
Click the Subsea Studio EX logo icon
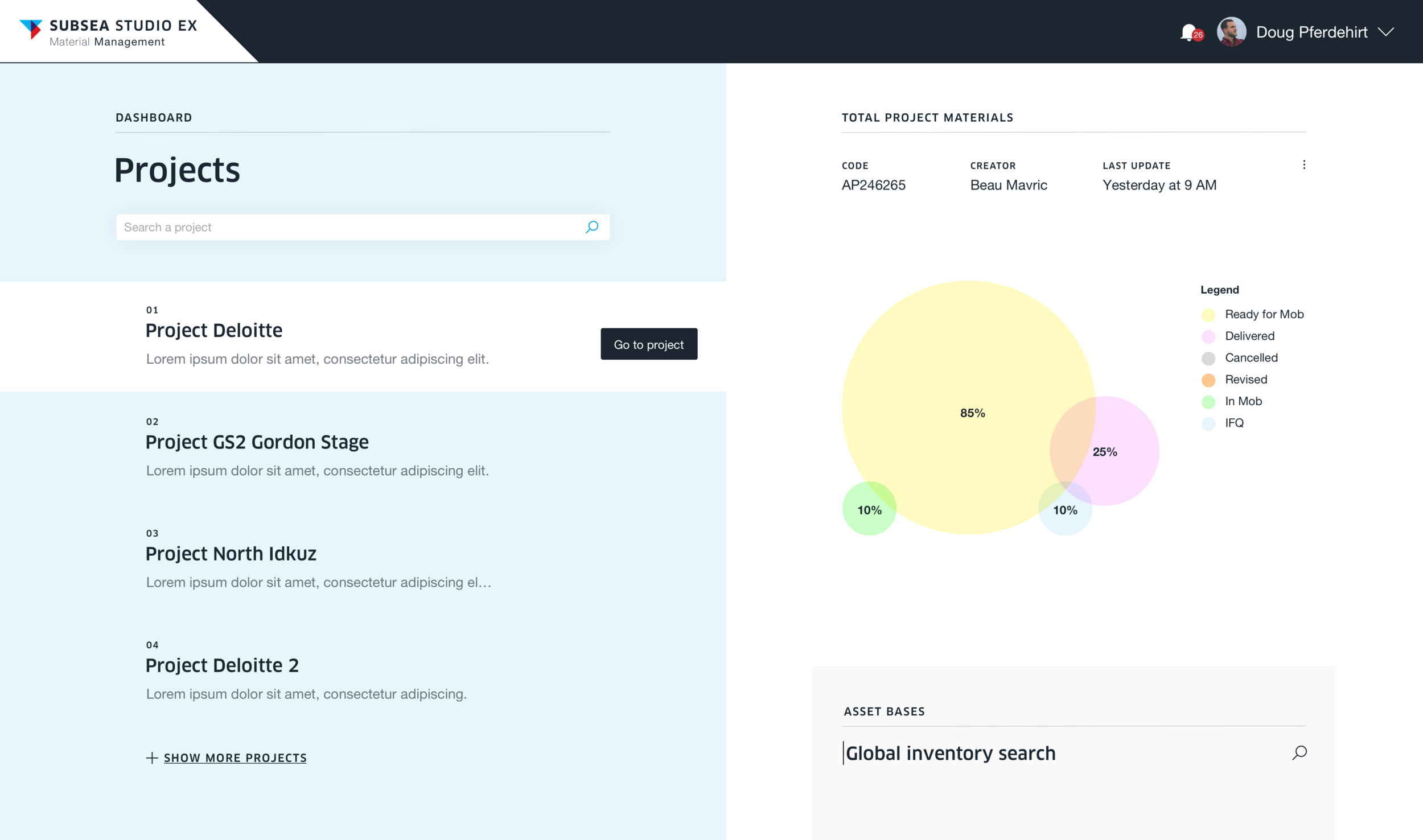click(31, 29)
